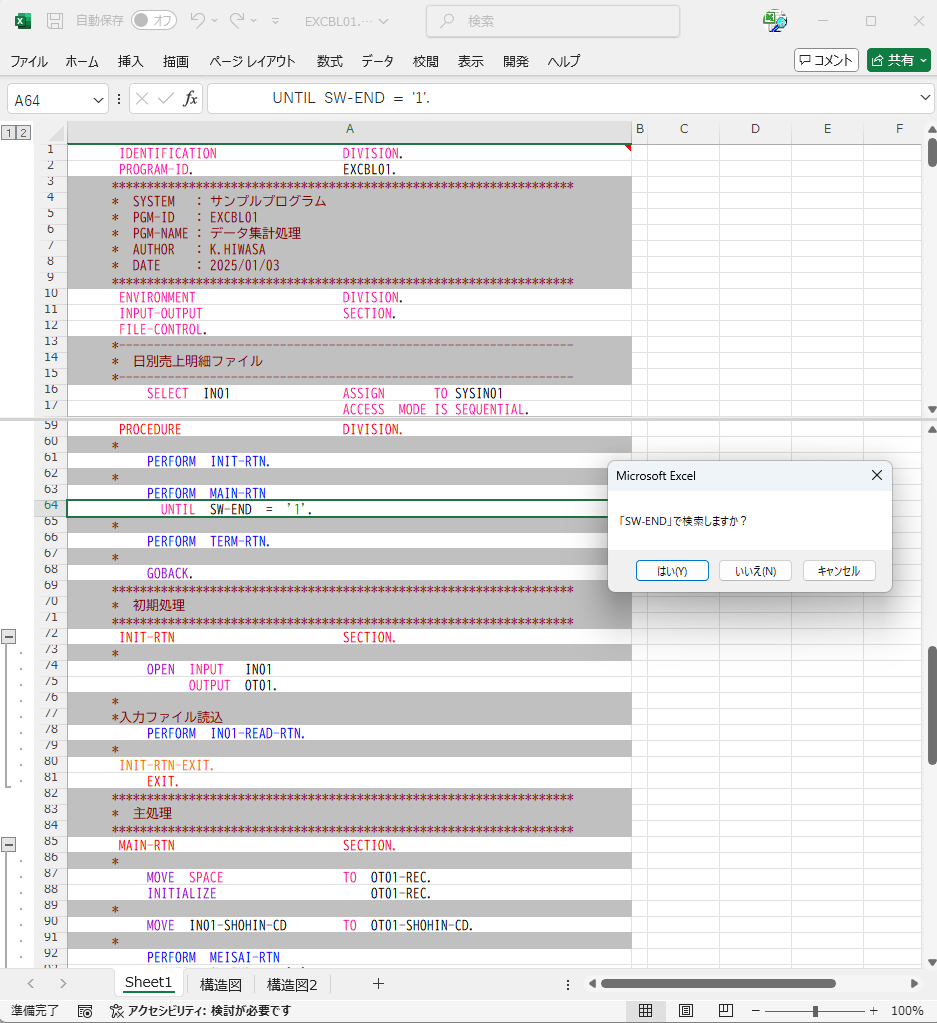
Task: Click the add new sheet plus icon
Action: coord(378,984)
